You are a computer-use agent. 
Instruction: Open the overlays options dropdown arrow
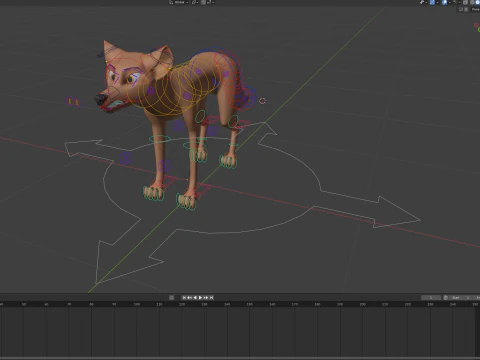click(x=450, y=2)
